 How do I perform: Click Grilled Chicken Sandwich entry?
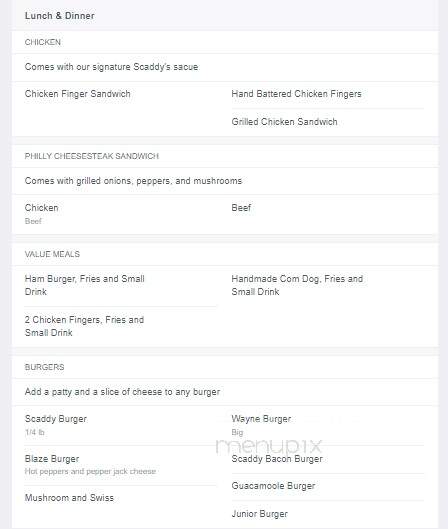[x=284, y=121]
